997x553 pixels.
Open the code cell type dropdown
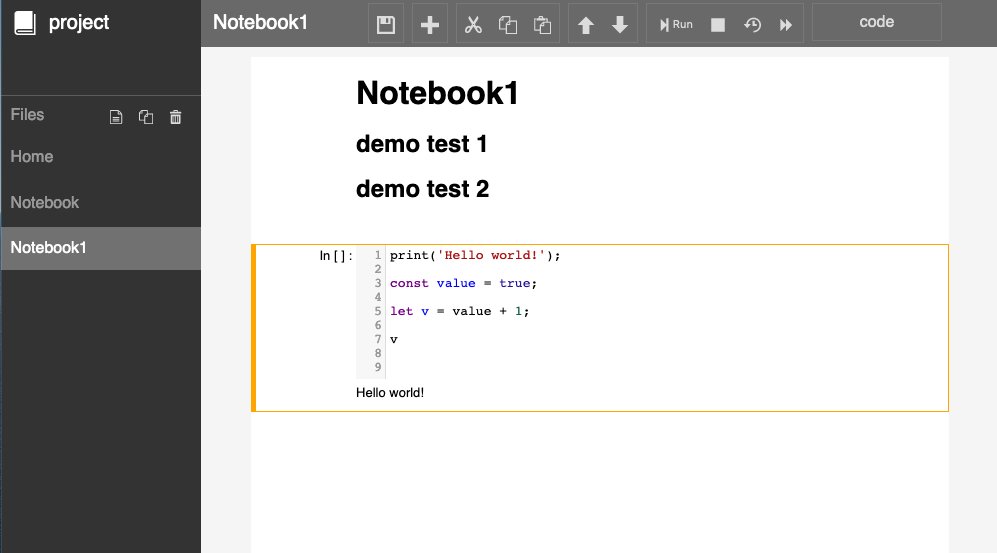click(877, 22)
